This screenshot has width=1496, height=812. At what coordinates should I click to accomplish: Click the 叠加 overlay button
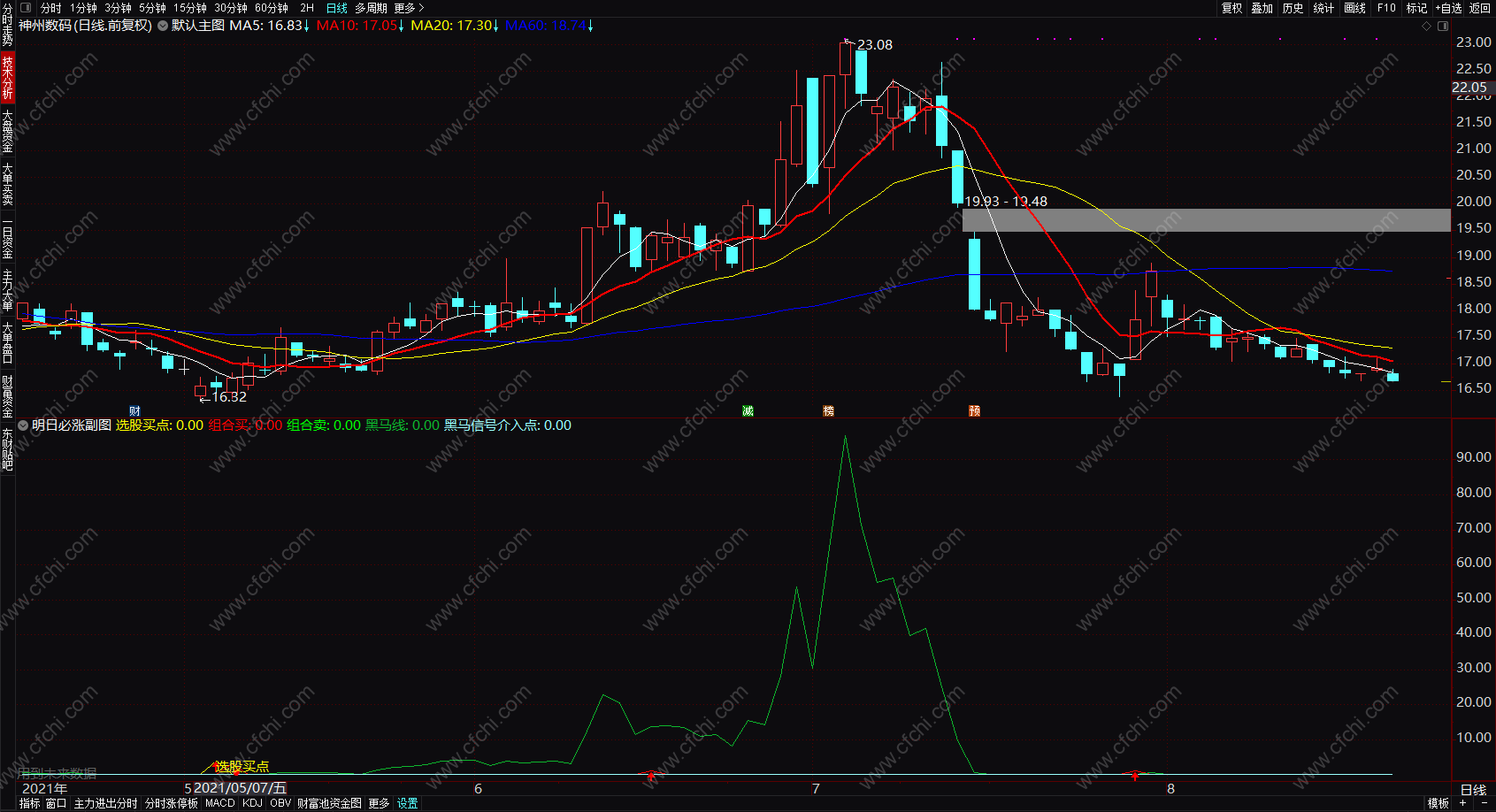pos(1262,8)
